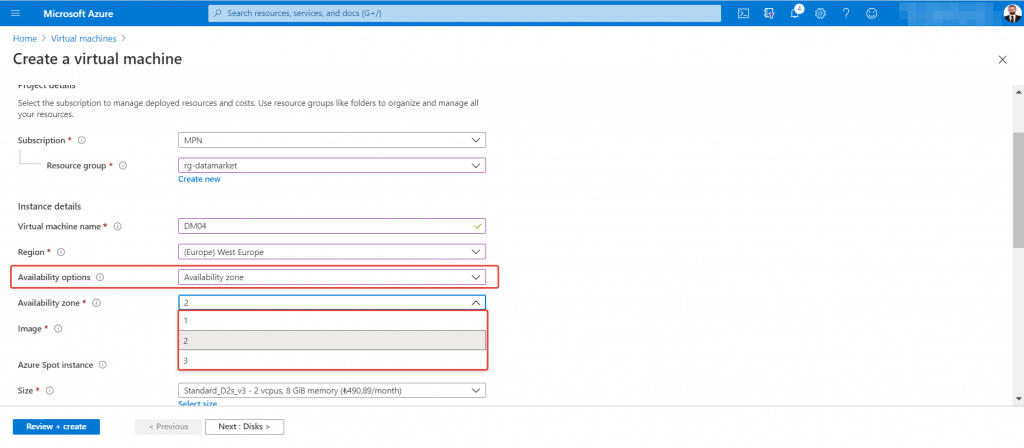This screenshot has height=448, width=1024.
Task: Show info tooltip for Region
Action: click(61, 252)
